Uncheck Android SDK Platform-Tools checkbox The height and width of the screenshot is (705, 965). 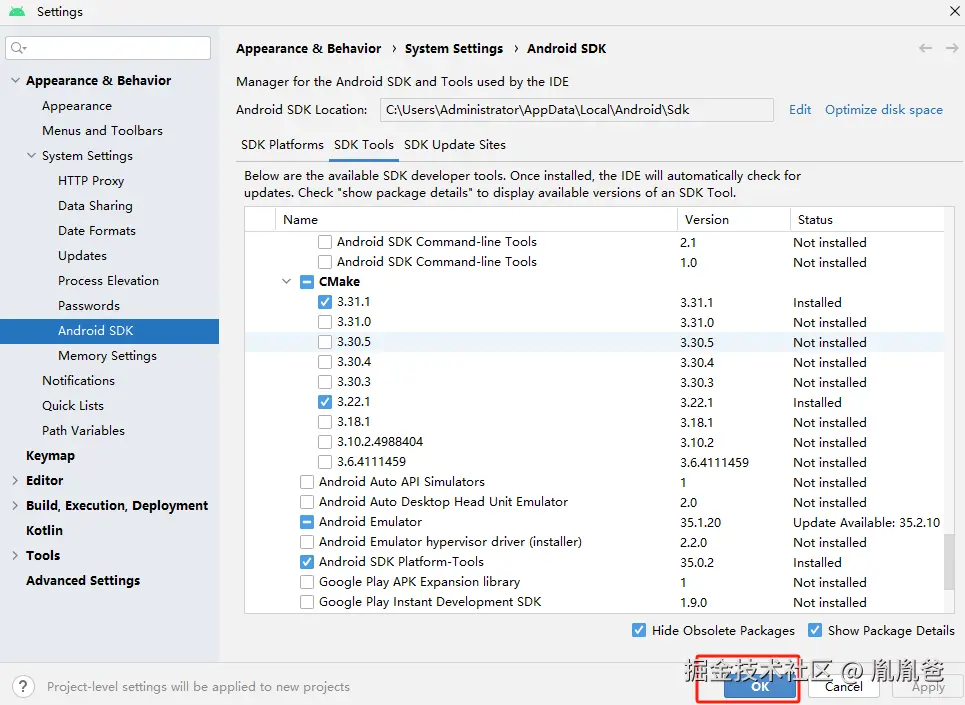[x=306, y=562]
